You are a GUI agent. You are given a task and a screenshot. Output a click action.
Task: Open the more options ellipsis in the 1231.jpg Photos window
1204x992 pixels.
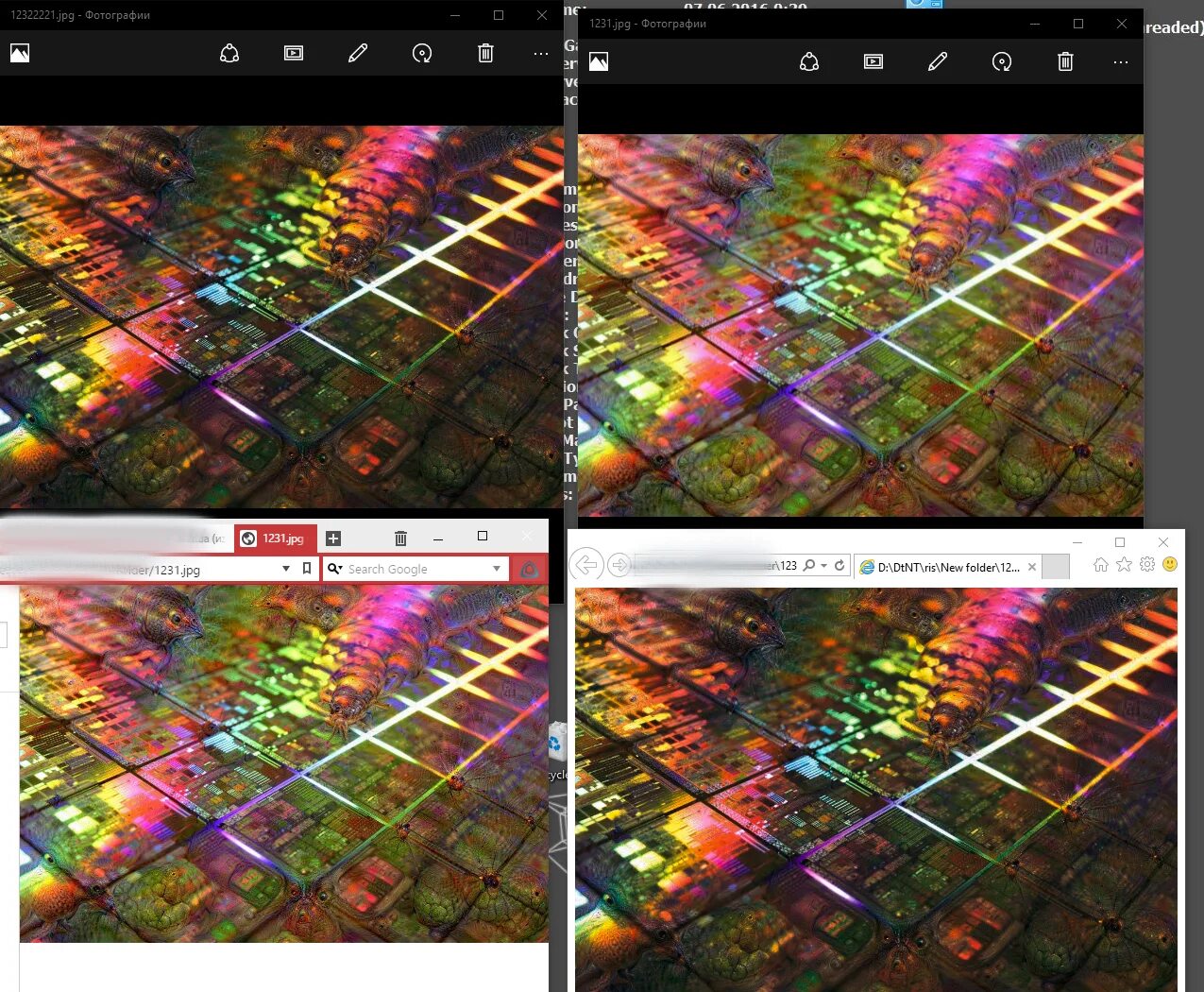click(1120, 62)
